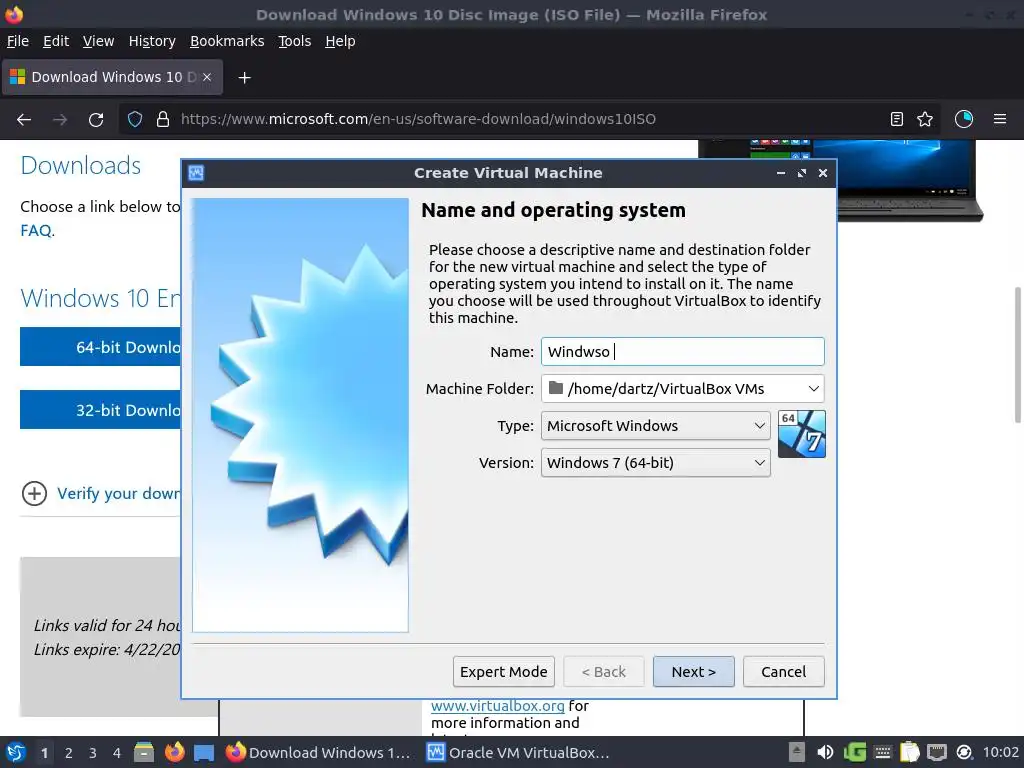
Task: Click the Verify your download link
Action: (118, 494)
